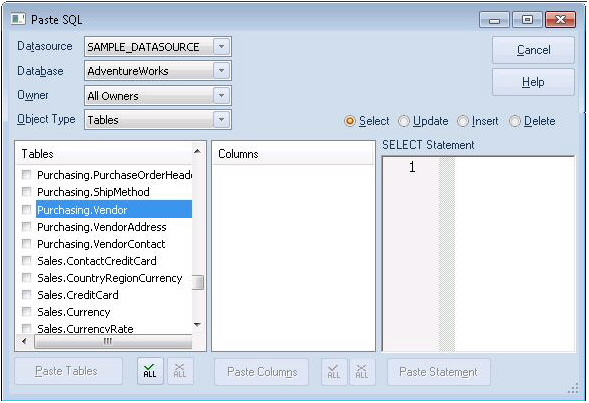This screenshot has height=403, width=589.
Task: Click the Select All tables icon
Action: [150, 371]
